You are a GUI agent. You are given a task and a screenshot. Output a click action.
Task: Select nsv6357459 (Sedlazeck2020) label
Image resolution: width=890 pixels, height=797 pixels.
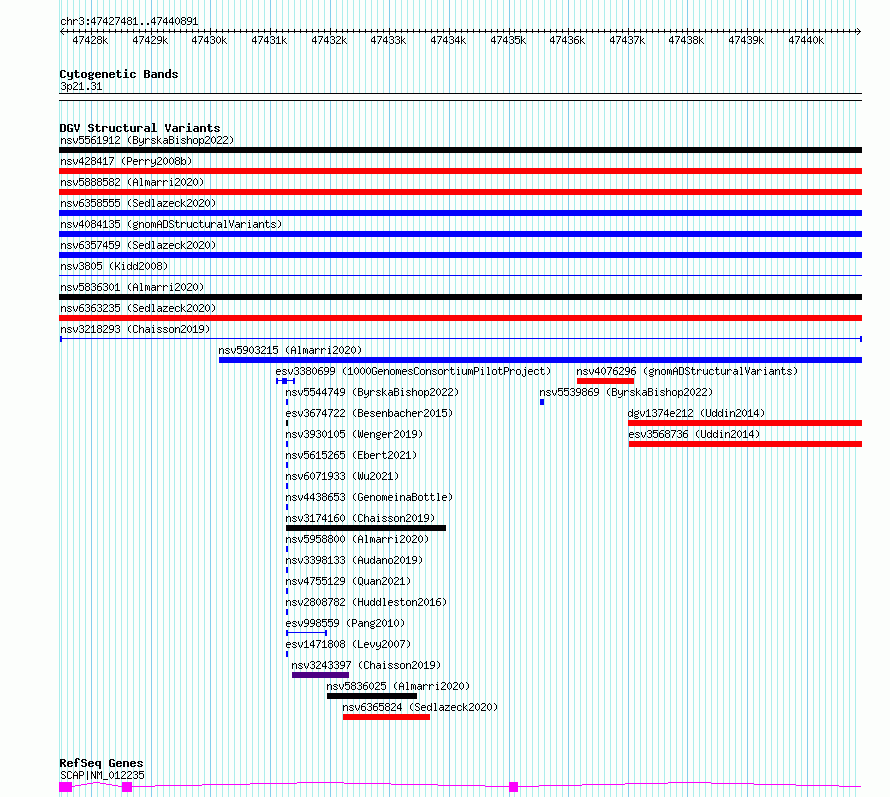(138, 245)
